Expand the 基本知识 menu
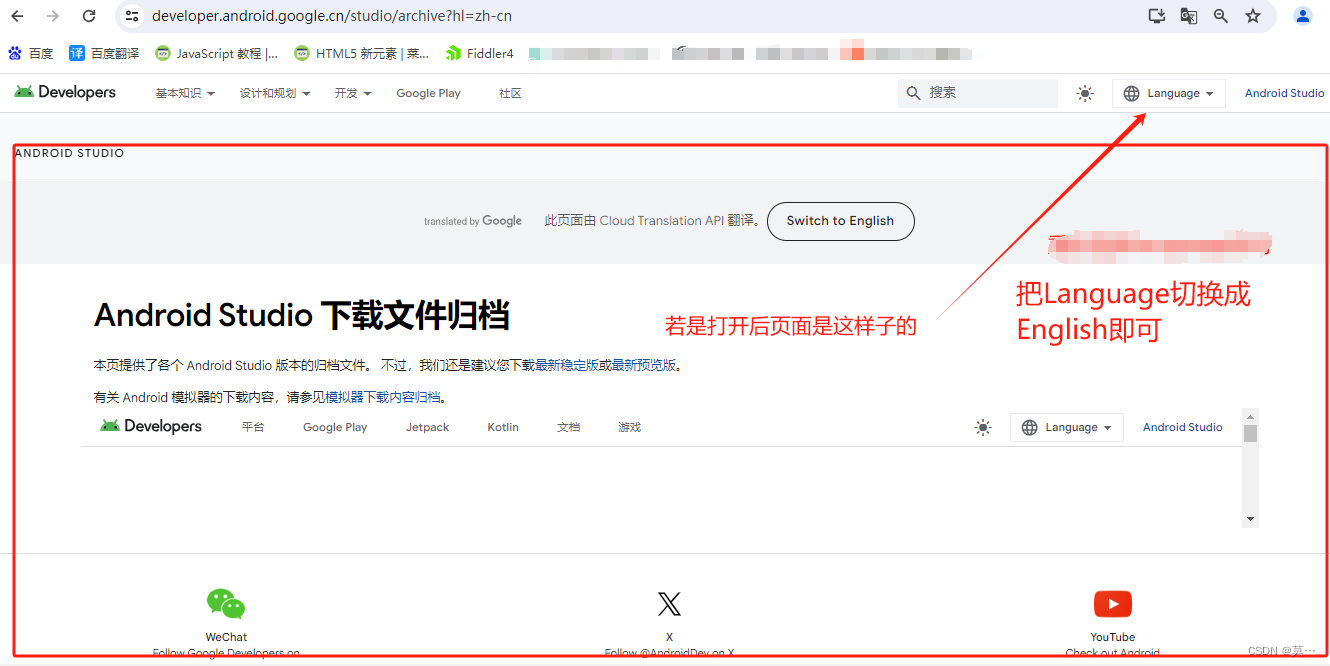1330x666 pixels. pos(185,93)
